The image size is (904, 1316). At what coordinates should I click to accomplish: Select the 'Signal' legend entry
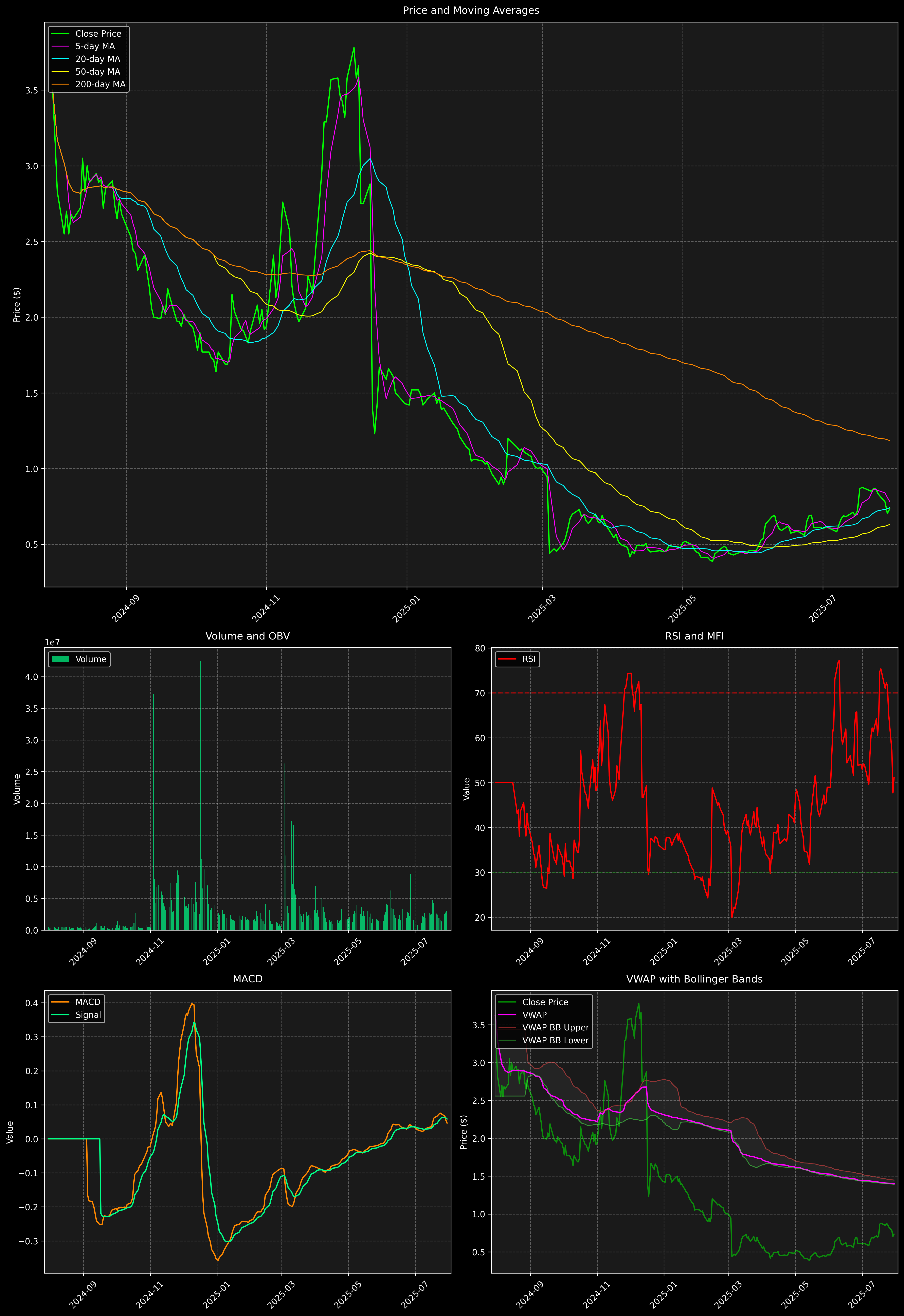pyautogui.click(x=88, y=1015)
